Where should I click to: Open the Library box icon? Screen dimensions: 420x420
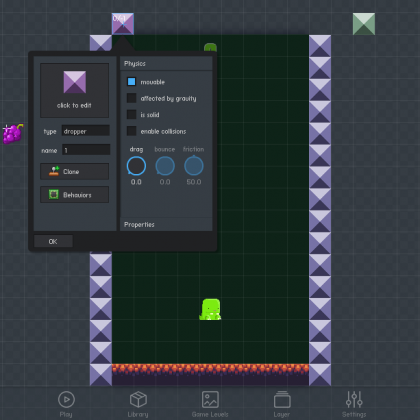pos(138,399)
